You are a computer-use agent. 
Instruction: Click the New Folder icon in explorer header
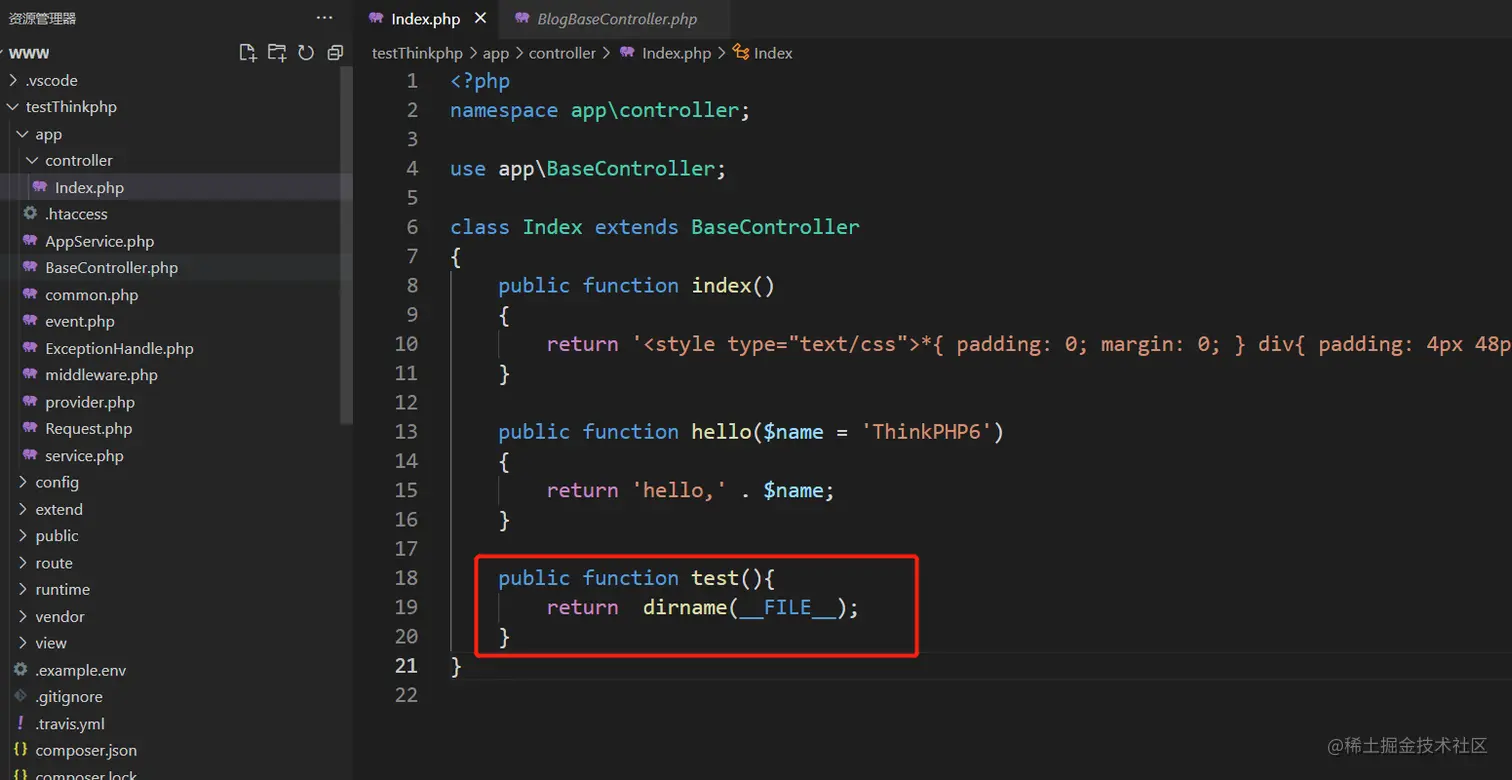pyautogui.click(x=277, y=53)
